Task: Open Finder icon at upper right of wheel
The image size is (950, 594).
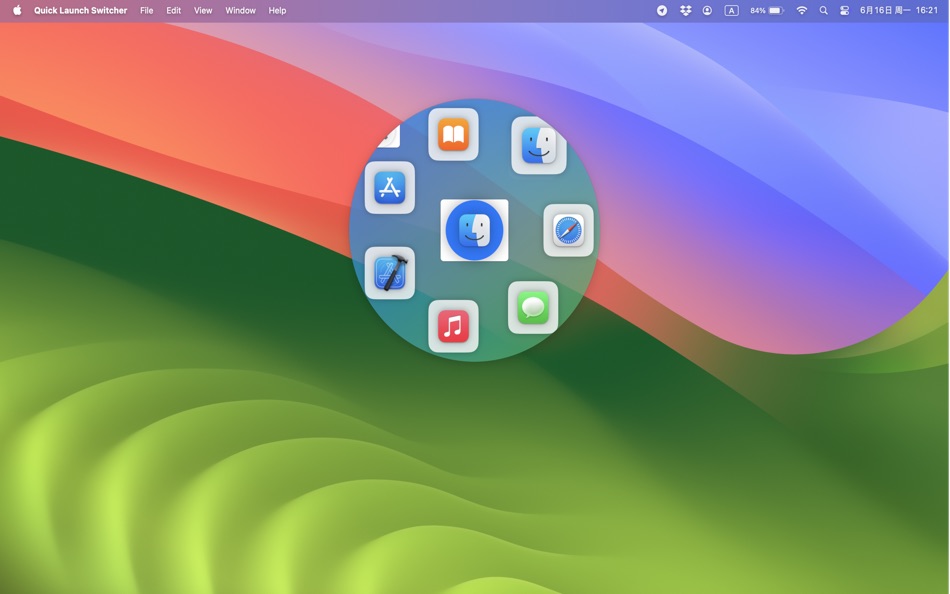Action: coord(539,146)
